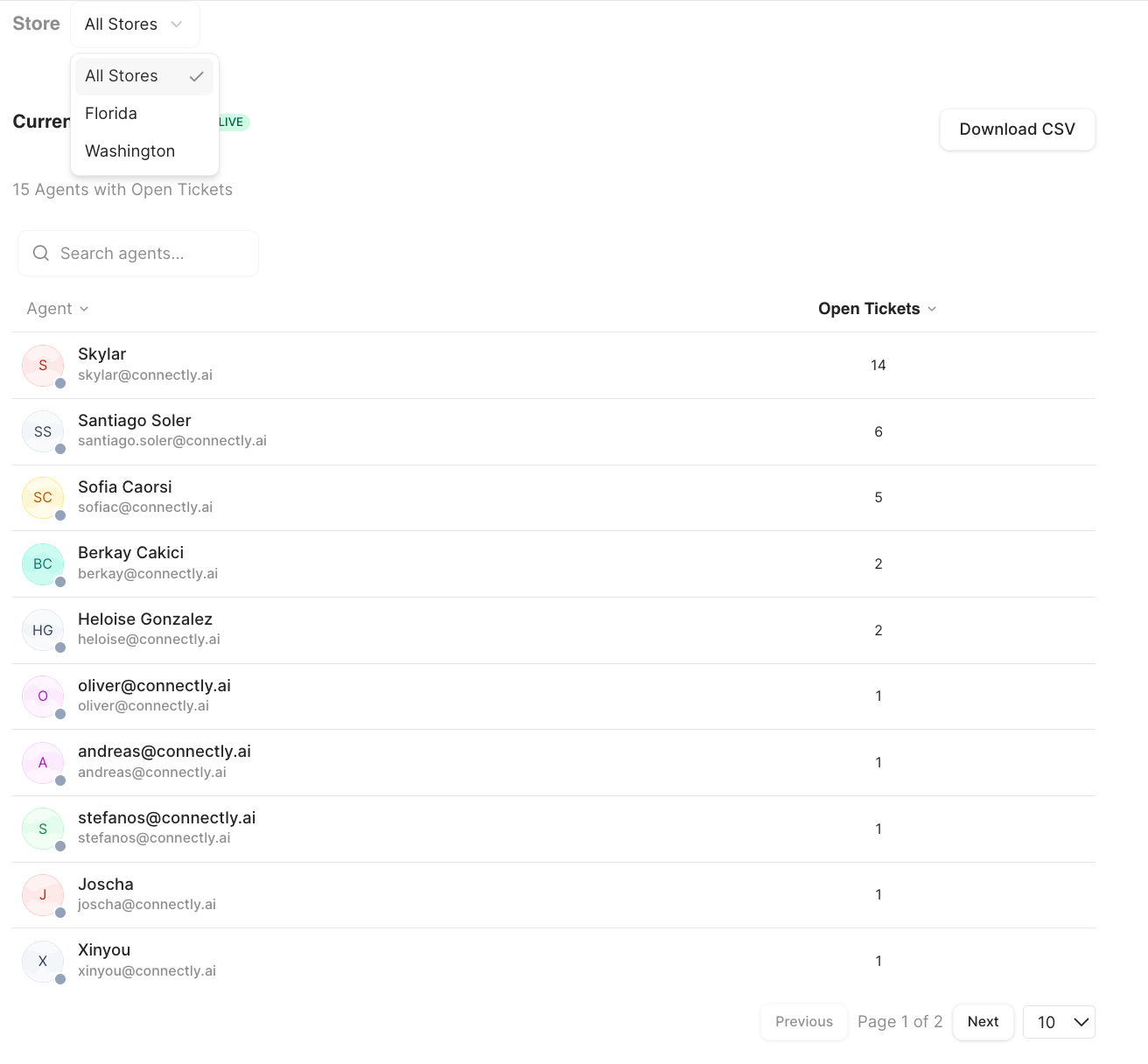
Task: Choose Washington from store list
Action: (x=144, y=151)
